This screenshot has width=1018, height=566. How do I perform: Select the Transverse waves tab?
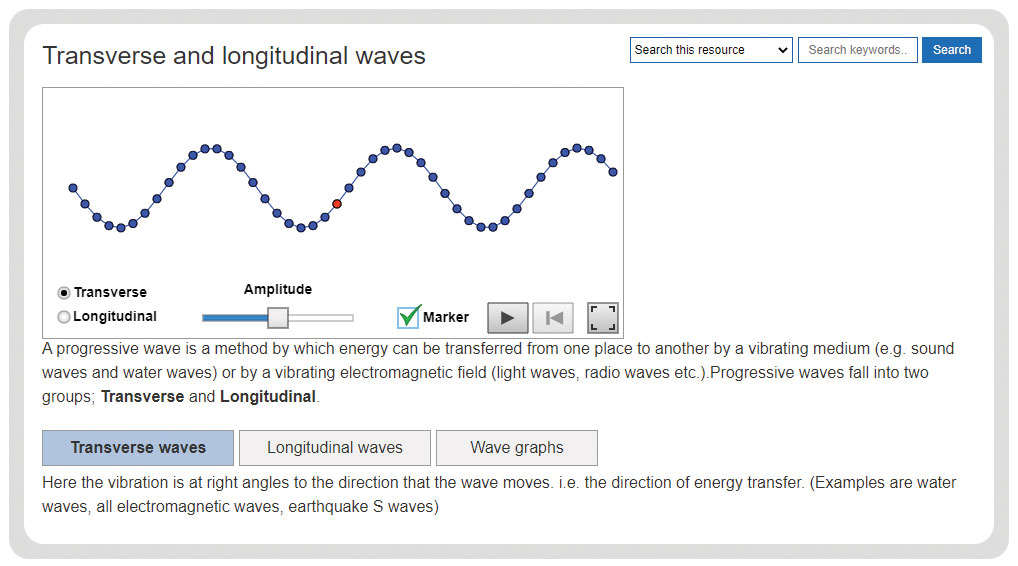[x=138, y=448]
